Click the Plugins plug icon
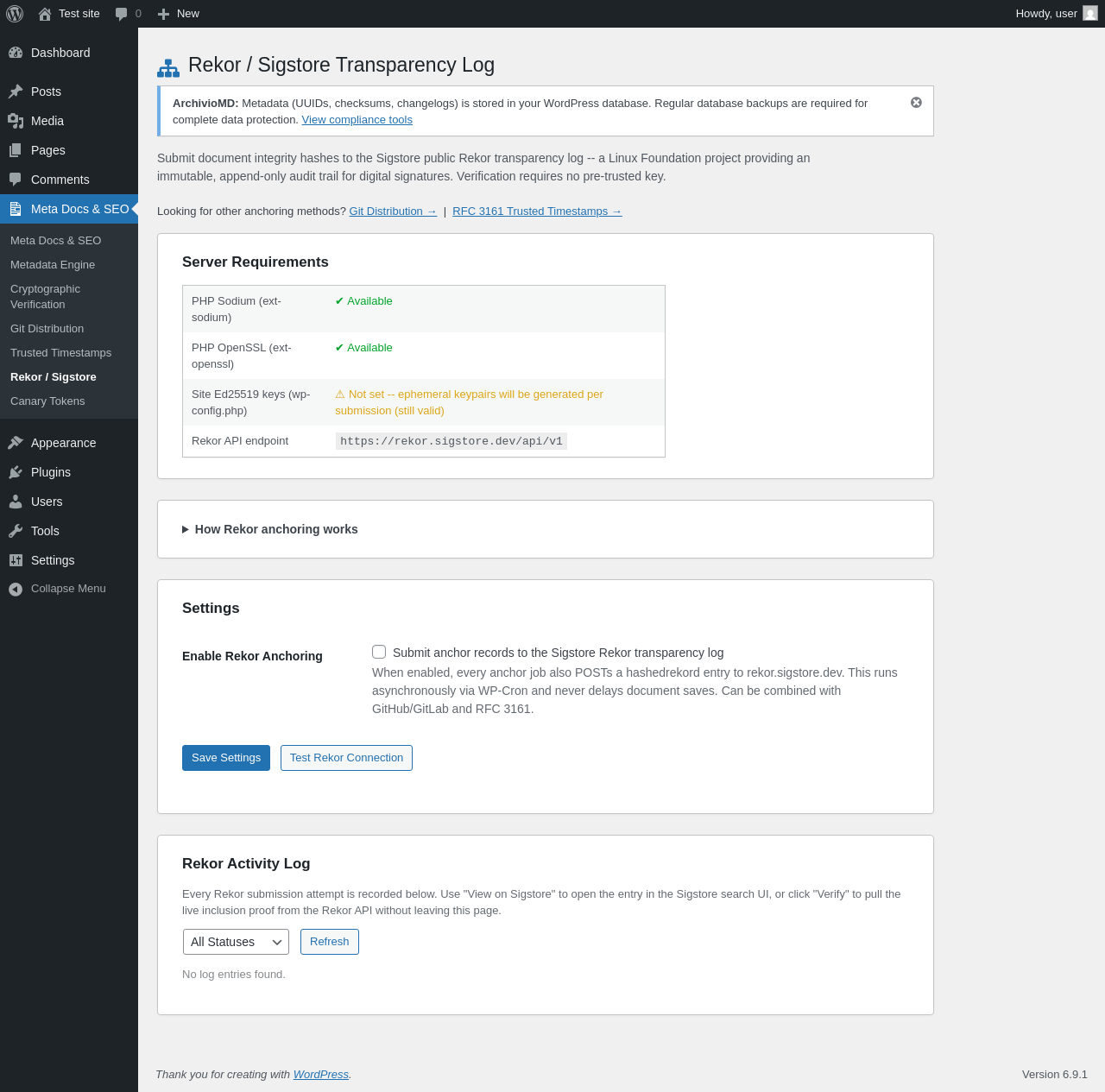This screenshot has height=1092, width=1105. click(16, 472)
